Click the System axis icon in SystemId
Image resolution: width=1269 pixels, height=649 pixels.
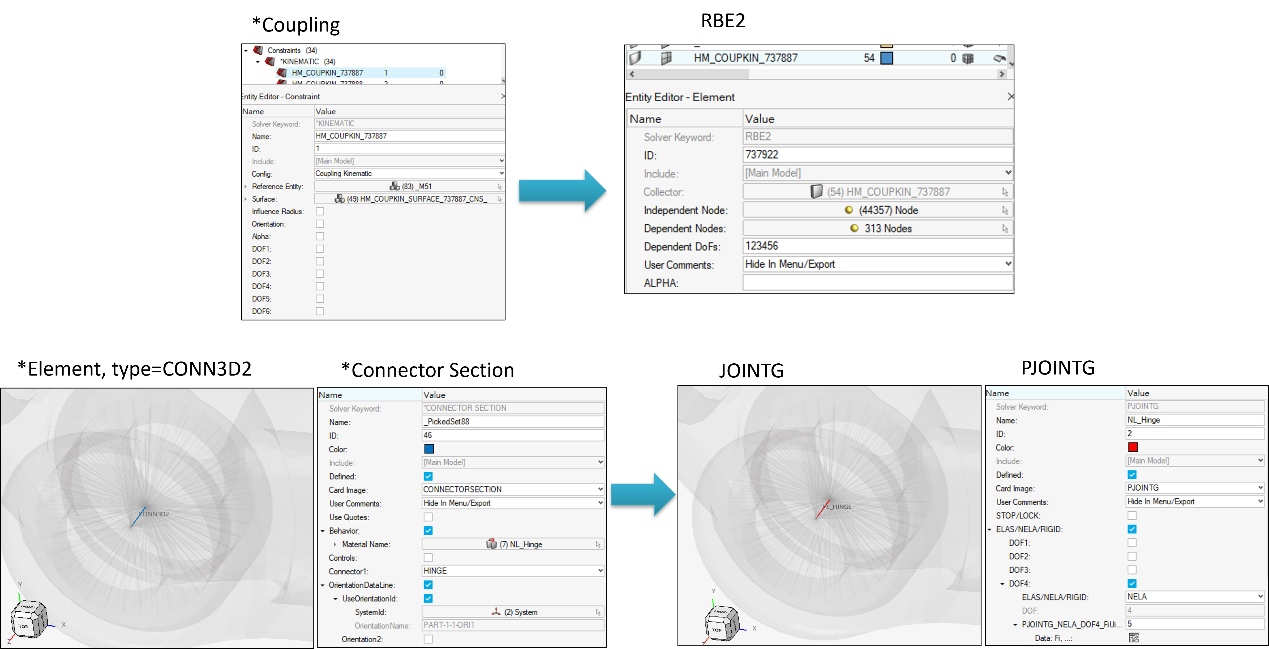coord(494,611)
